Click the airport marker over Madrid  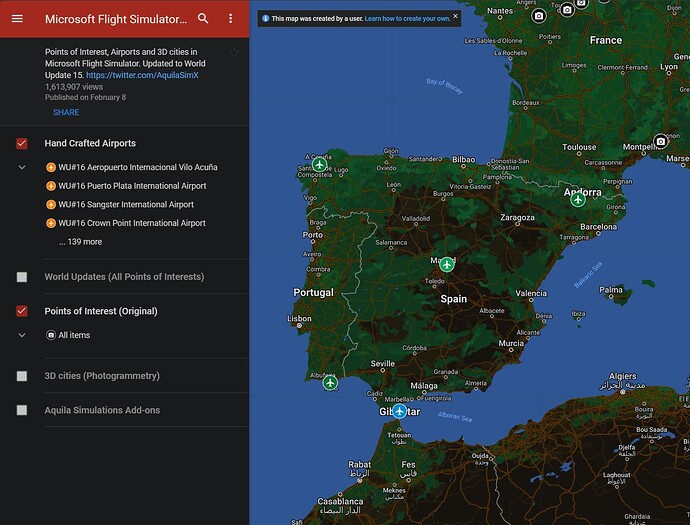pos(447,264)
